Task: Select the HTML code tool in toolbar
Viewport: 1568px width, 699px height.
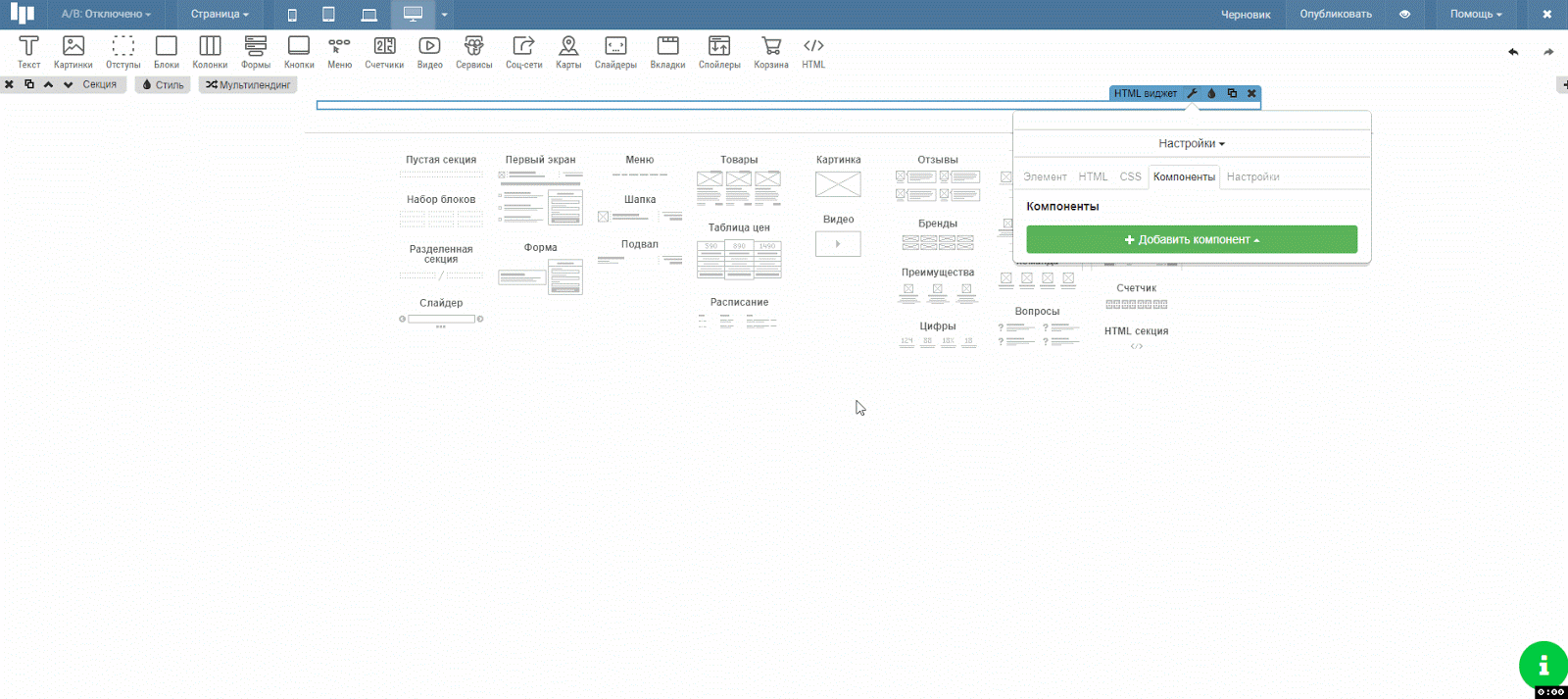Action: (x=813, y=52)
